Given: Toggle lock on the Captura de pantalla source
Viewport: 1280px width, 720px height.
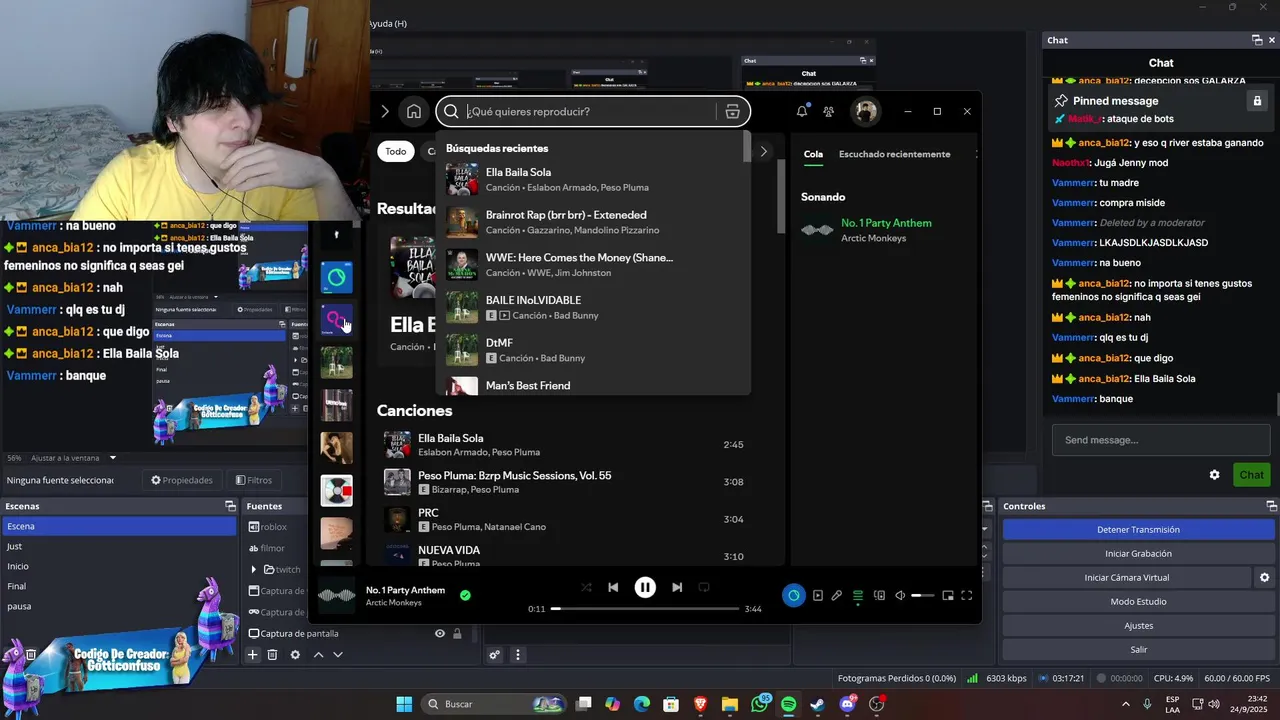Looking at the screenshot, I should point(457,633).
